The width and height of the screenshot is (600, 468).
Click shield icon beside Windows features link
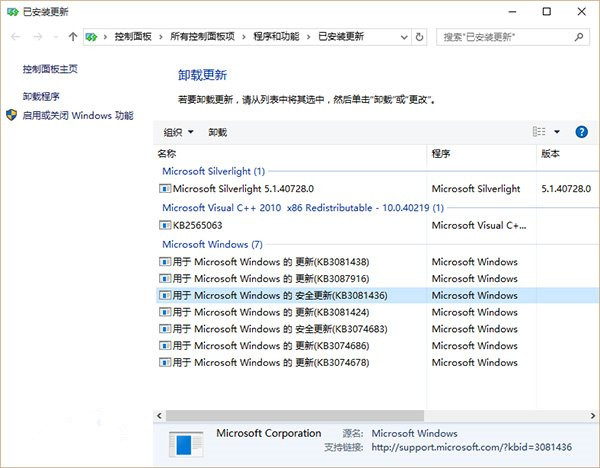tap(11, 115)
